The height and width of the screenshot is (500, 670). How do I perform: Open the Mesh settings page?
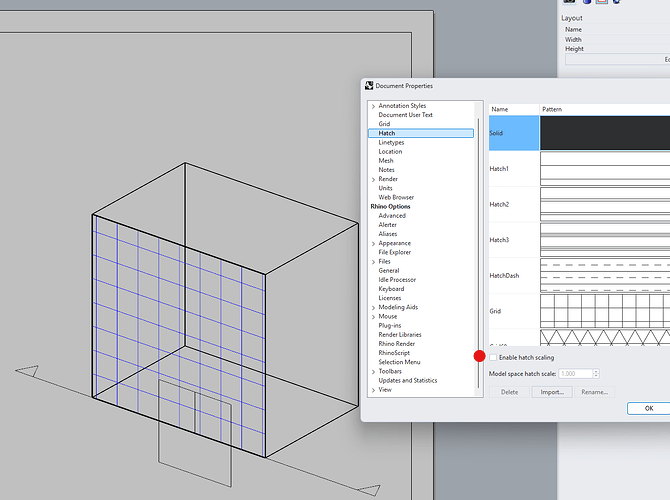[385, 161]
